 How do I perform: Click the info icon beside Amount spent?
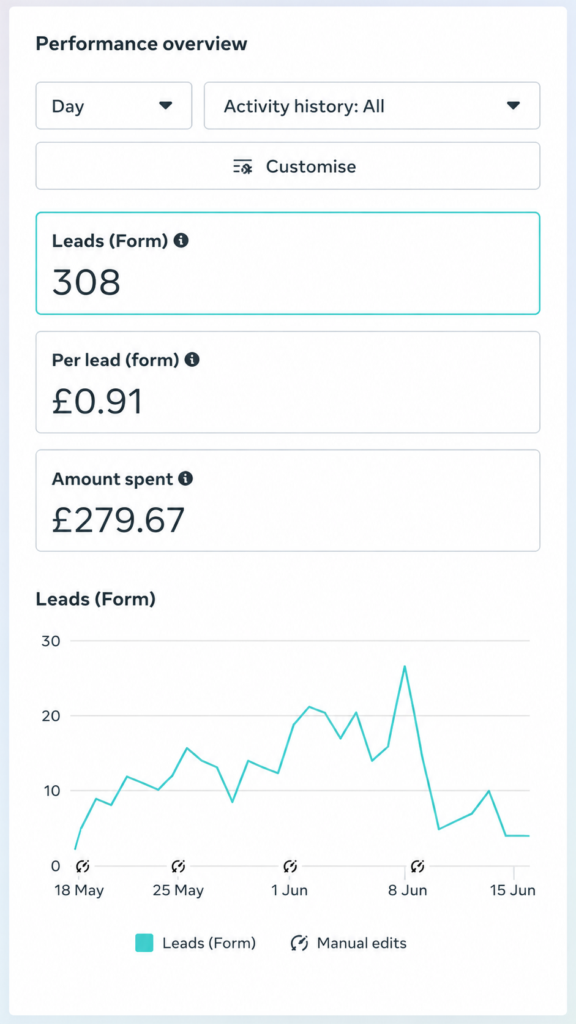coord(185,479)
